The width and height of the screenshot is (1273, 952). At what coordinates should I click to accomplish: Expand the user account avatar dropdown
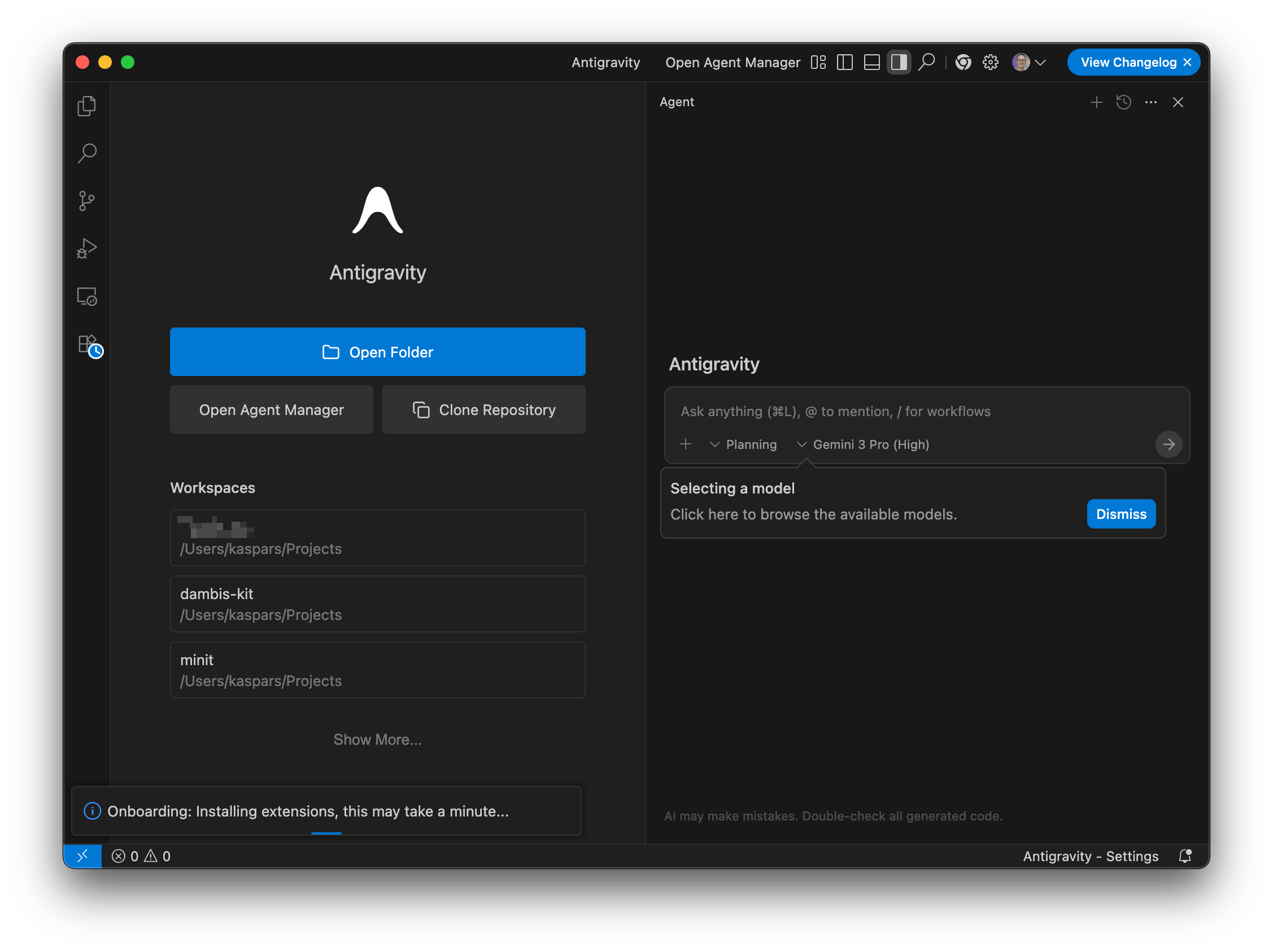tap(1028, 62)
